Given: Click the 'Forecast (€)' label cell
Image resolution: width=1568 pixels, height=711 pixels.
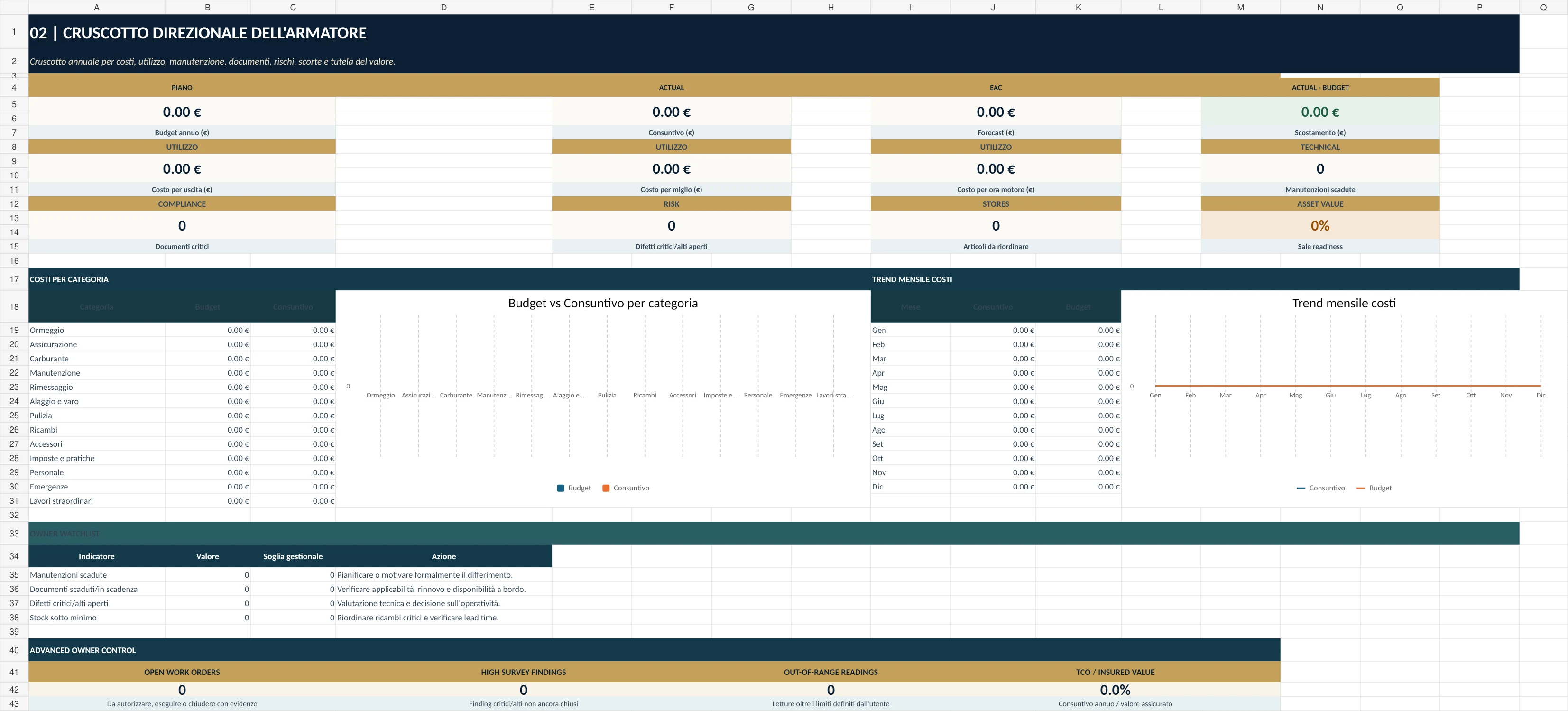Looking at the screenshot, I should click(x=995, y=133).
